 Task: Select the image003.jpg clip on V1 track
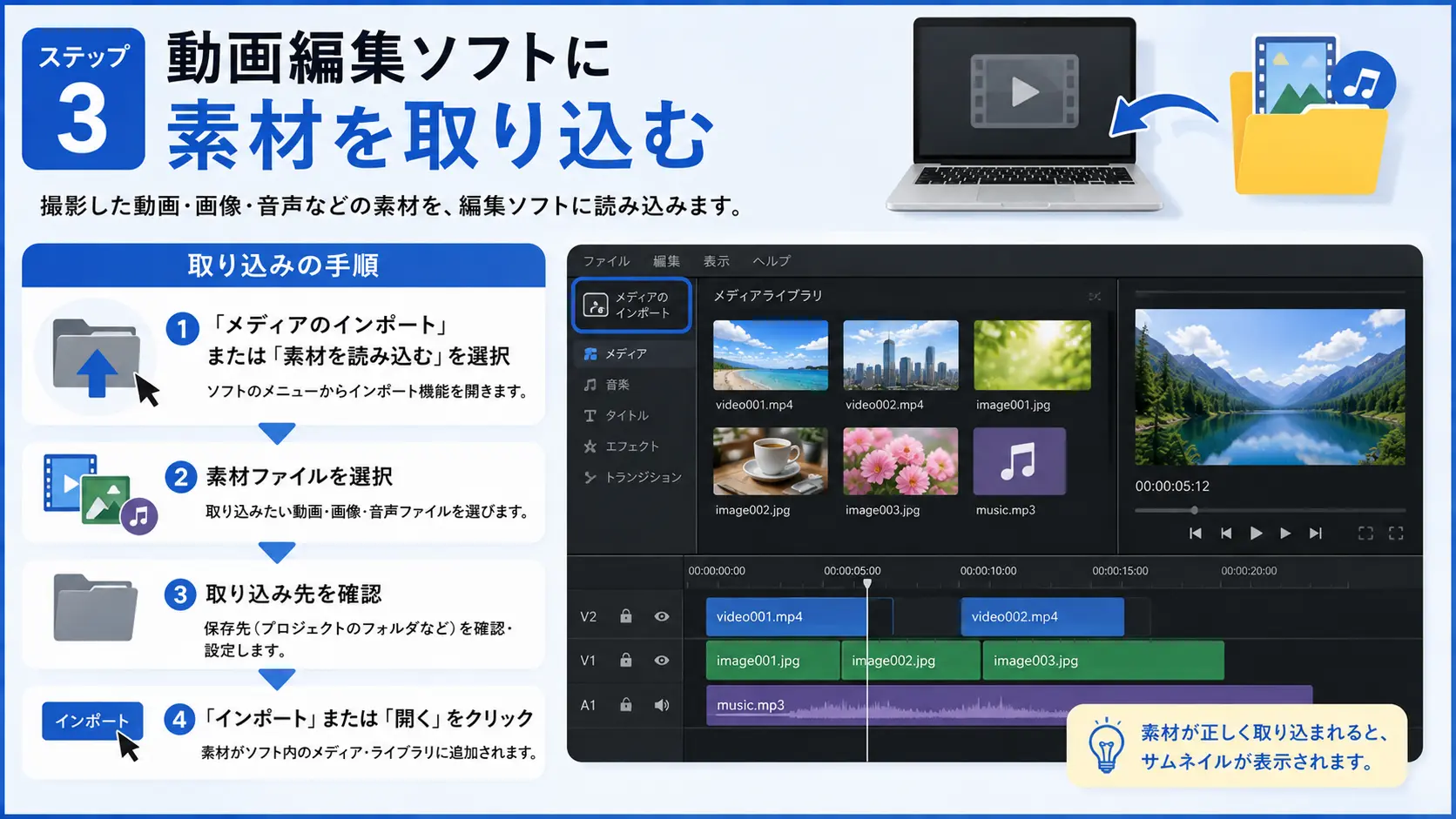point(1103,661)
